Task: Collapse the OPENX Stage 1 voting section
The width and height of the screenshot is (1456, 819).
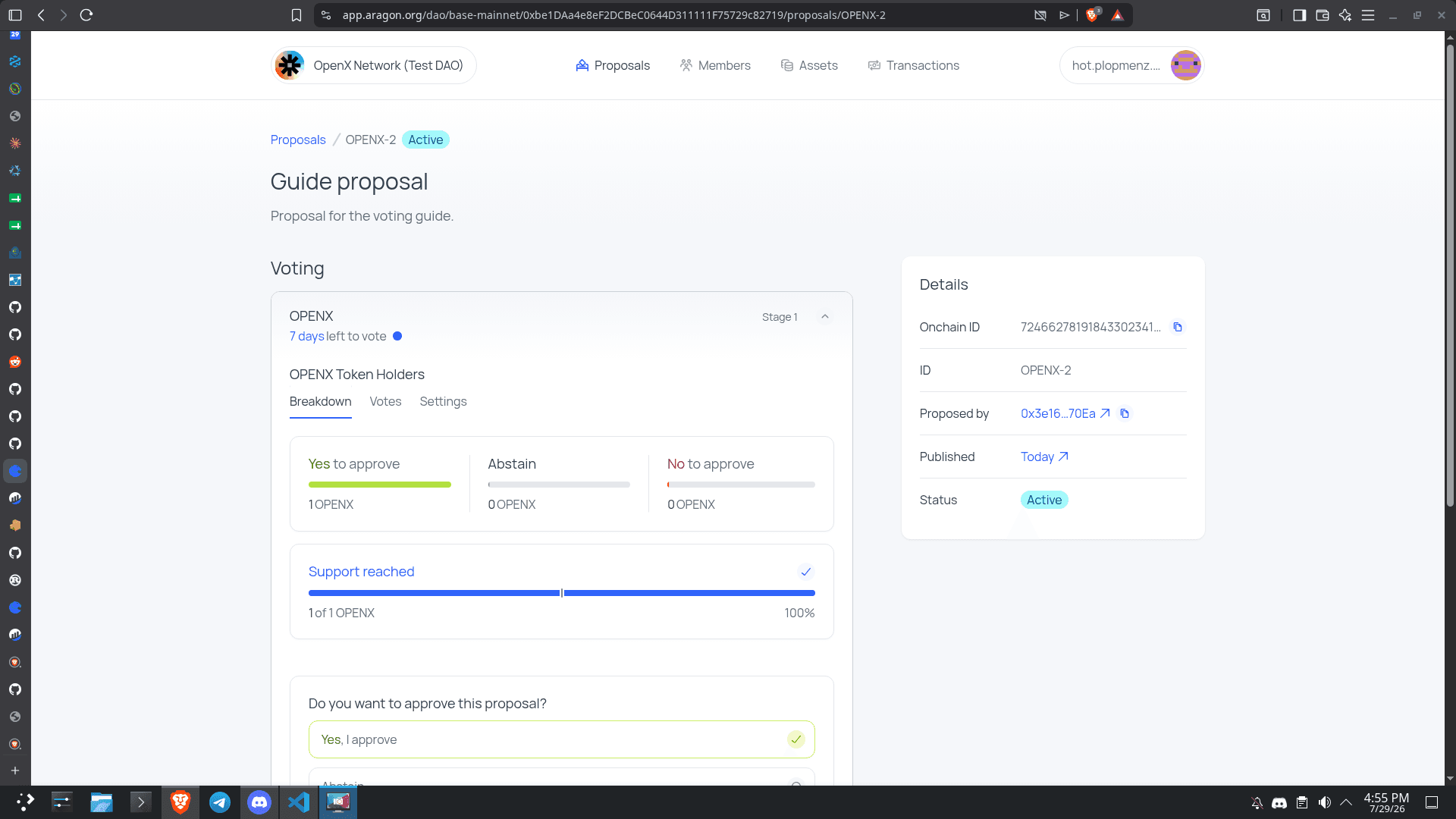Action: click(825, 317)
